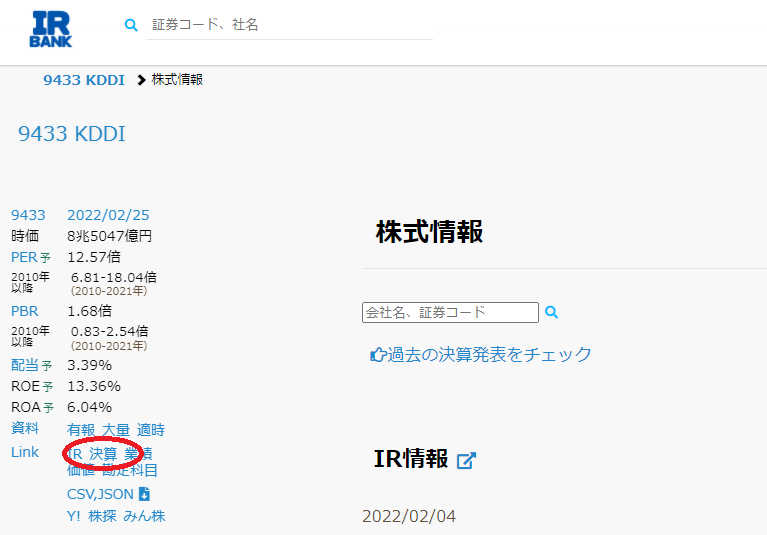Click the 資料 link
This screenshot has width=767, height=535.
[x=24, y=428]
